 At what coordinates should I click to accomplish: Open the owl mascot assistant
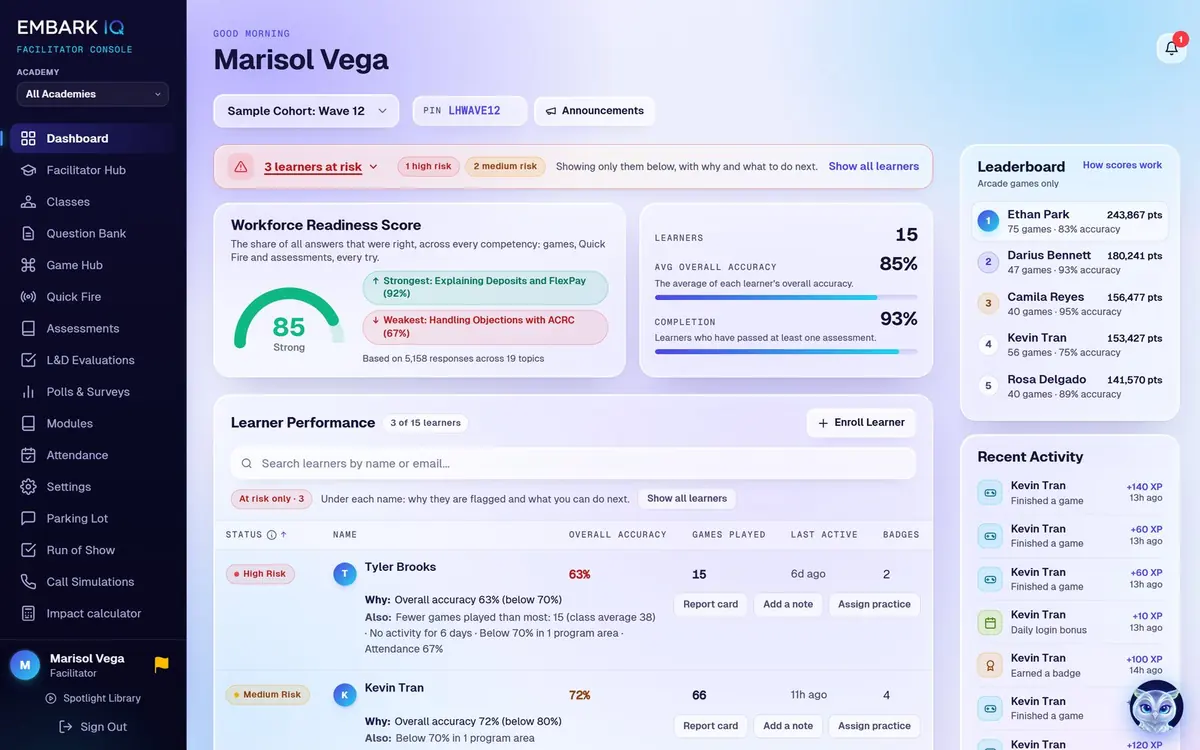tap(1156, 708)
